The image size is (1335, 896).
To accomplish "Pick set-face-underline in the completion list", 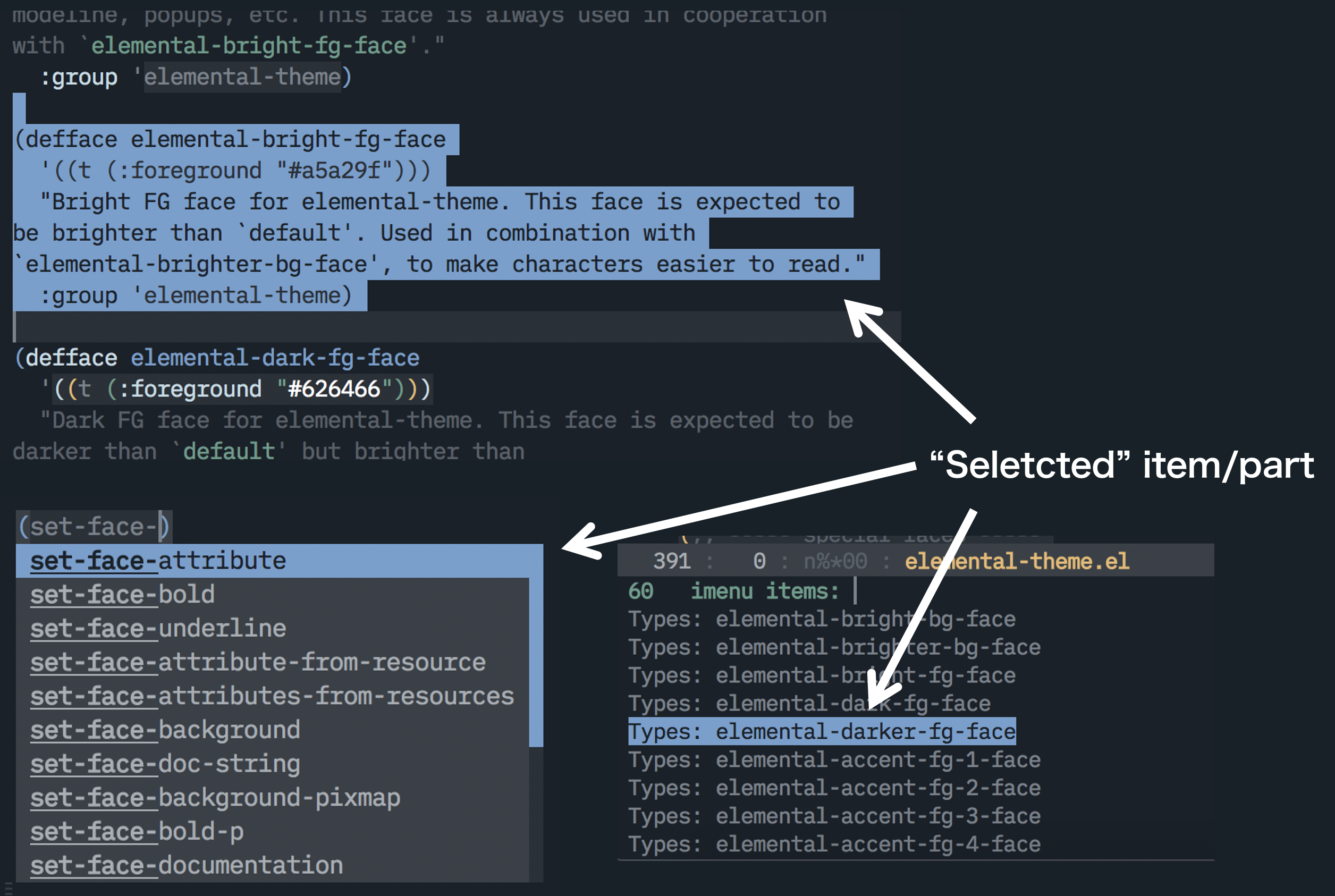I will point(273,629).
